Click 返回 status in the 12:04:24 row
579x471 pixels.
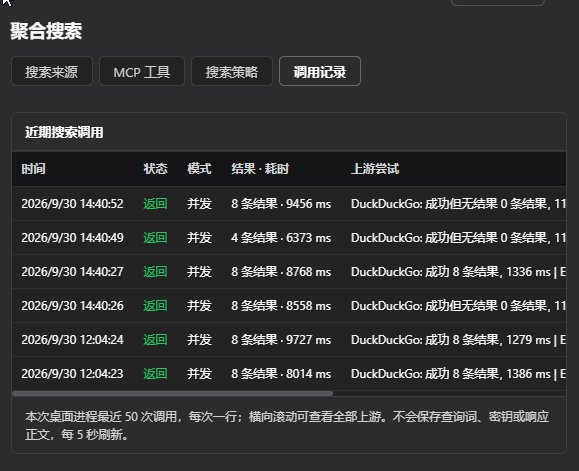point(155,340)
